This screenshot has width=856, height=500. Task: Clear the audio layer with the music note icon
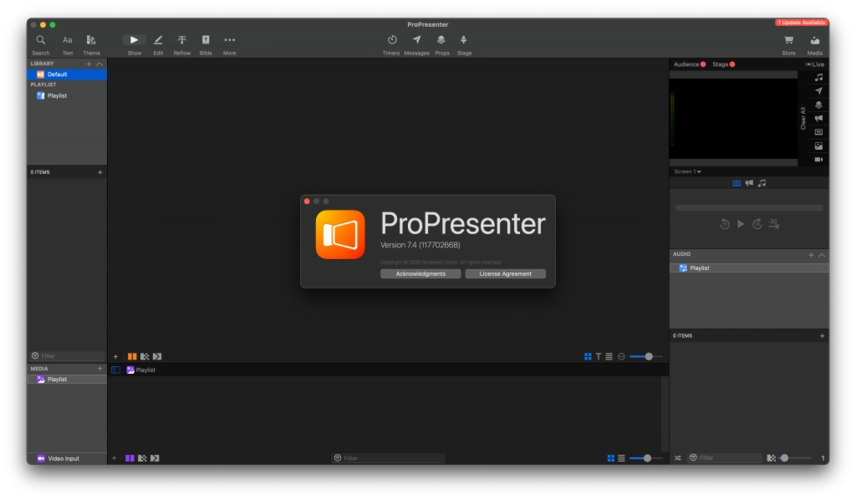(818, 77)
